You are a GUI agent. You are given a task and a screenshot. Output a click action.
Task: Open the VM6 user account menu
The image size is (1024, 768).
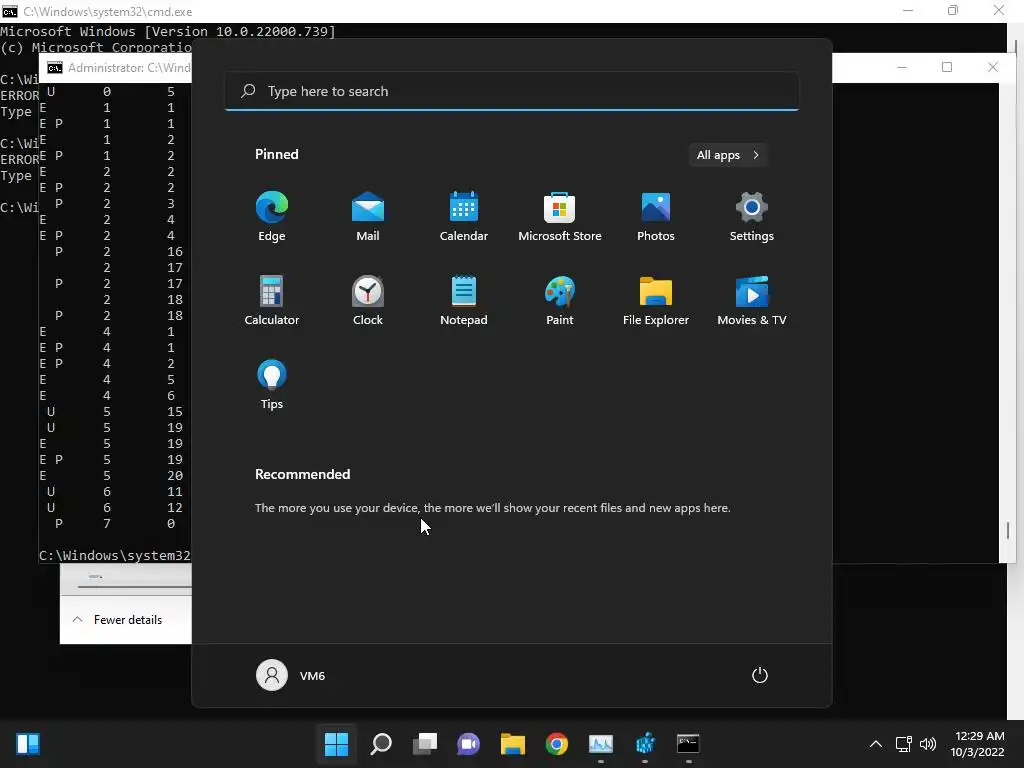coord(291,675)
